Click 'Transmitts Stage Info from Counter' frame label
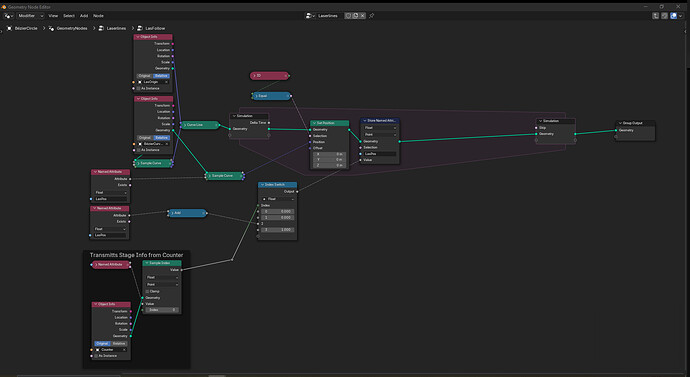 click(136, 255)
